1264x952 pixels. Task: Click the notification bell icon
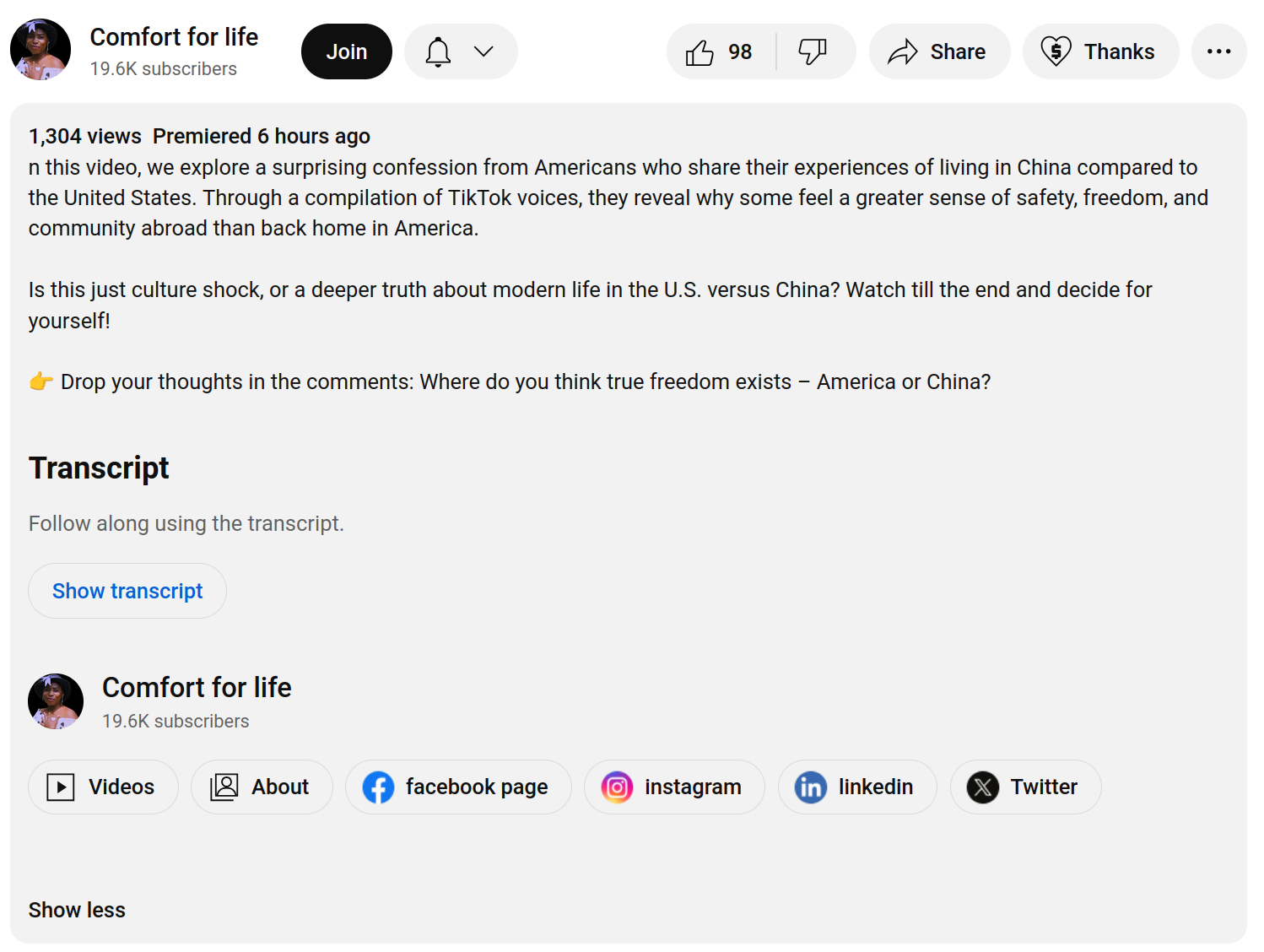pos(438,52)
